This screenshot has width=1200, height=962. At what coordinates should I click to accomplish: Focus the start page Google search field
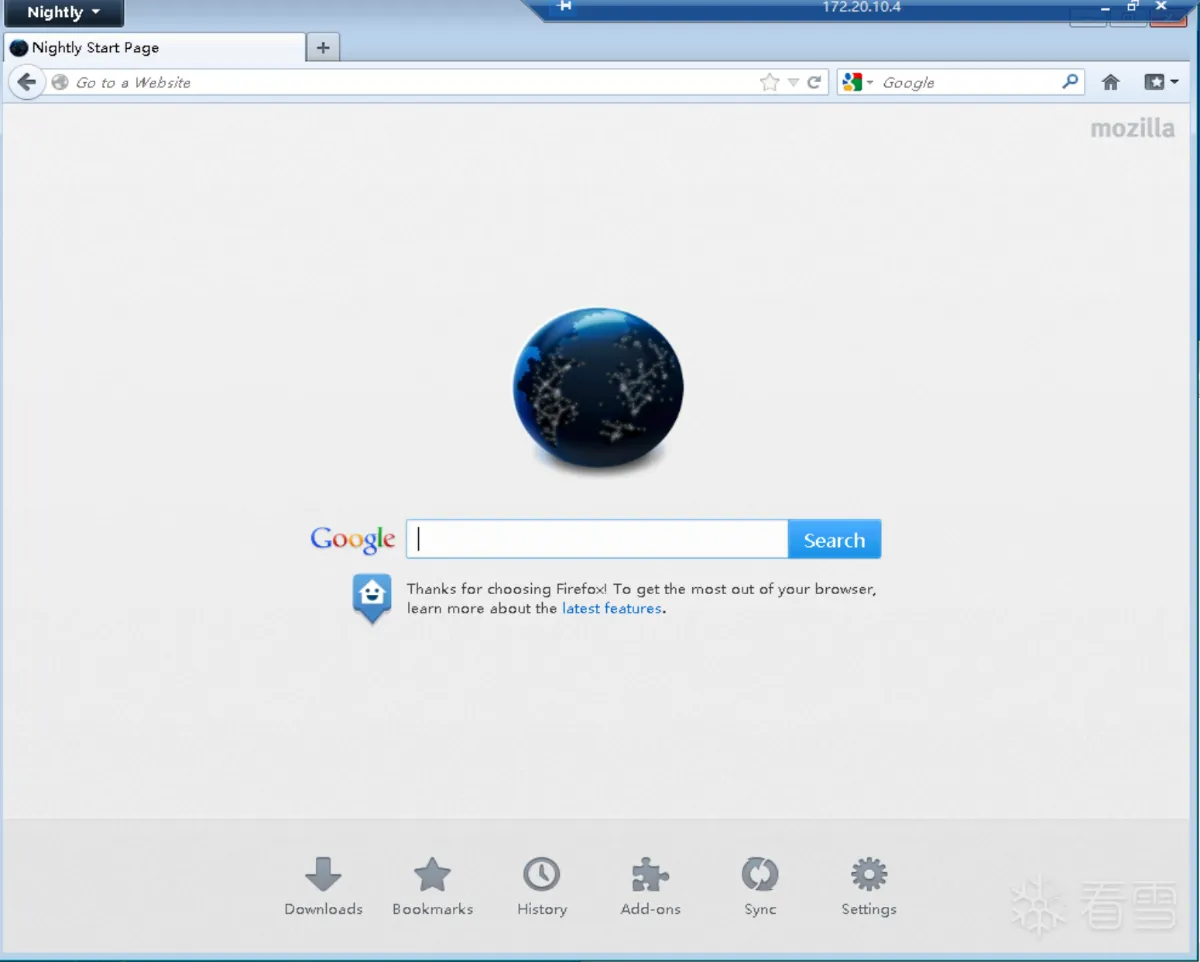click(x=597, y=539)
